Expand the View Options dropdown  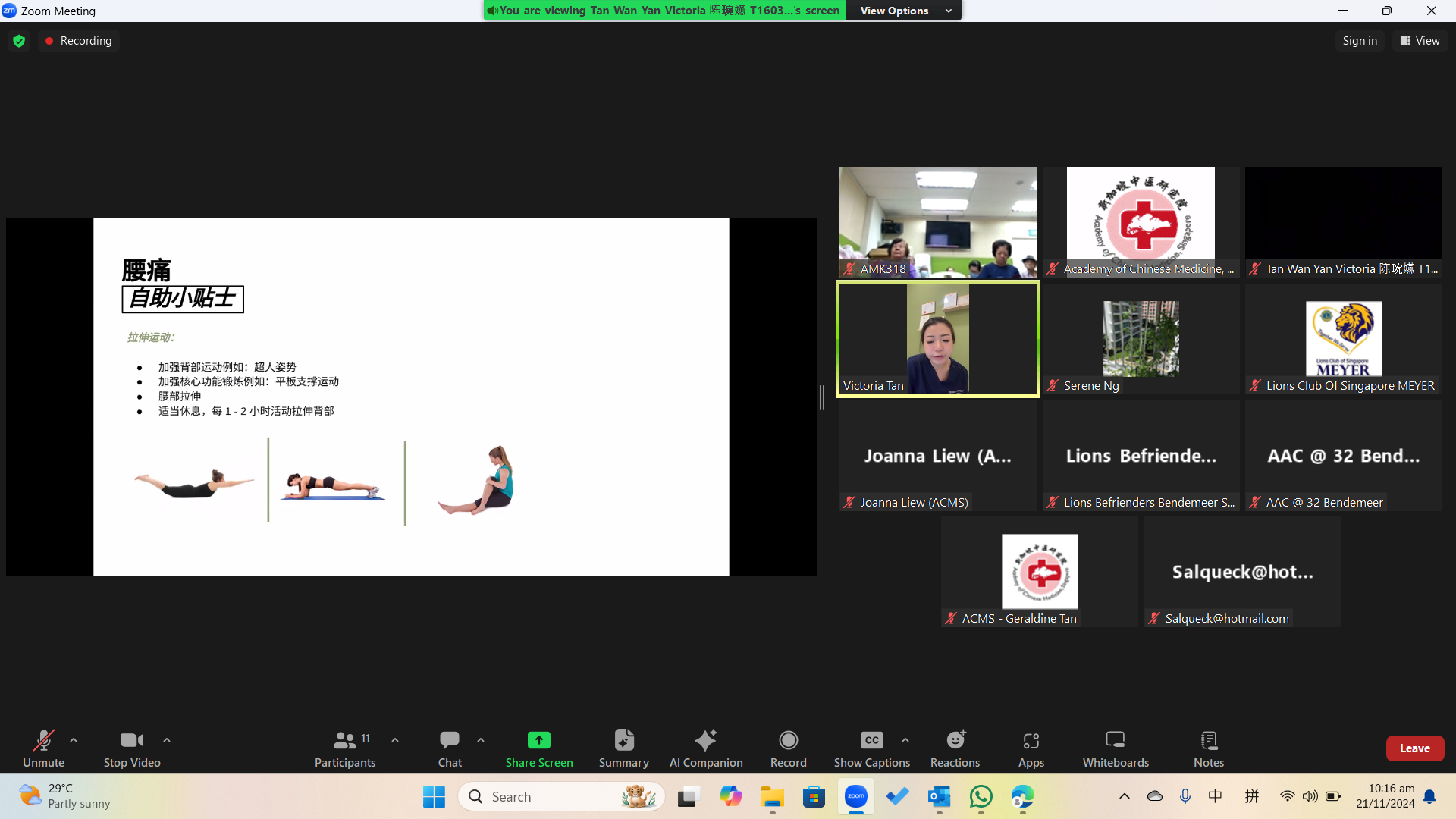pyautogui.click(x=905, y=11)
